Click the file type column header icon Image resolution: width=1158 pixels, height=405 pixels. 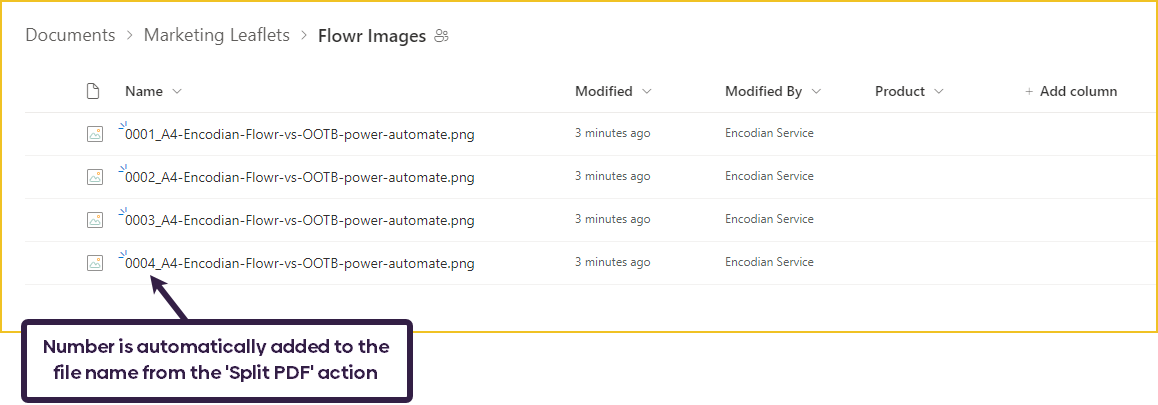click(93, 91)
